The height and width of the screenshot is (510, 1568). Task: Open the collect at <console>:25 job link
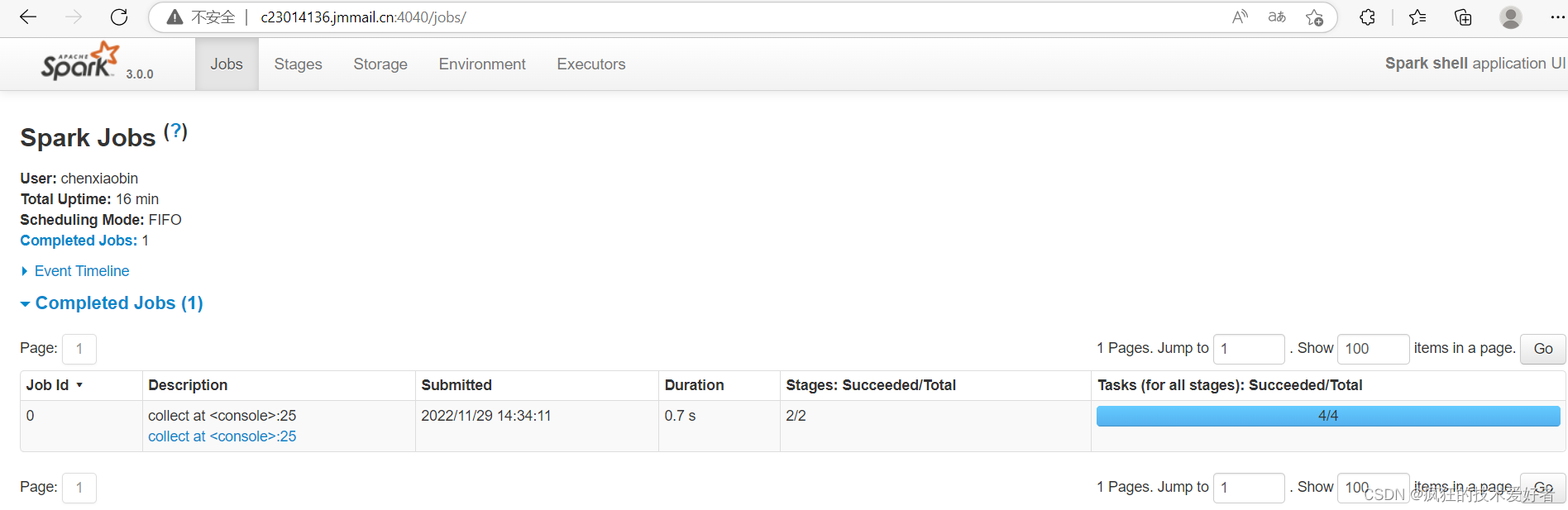tap(222, 436)
